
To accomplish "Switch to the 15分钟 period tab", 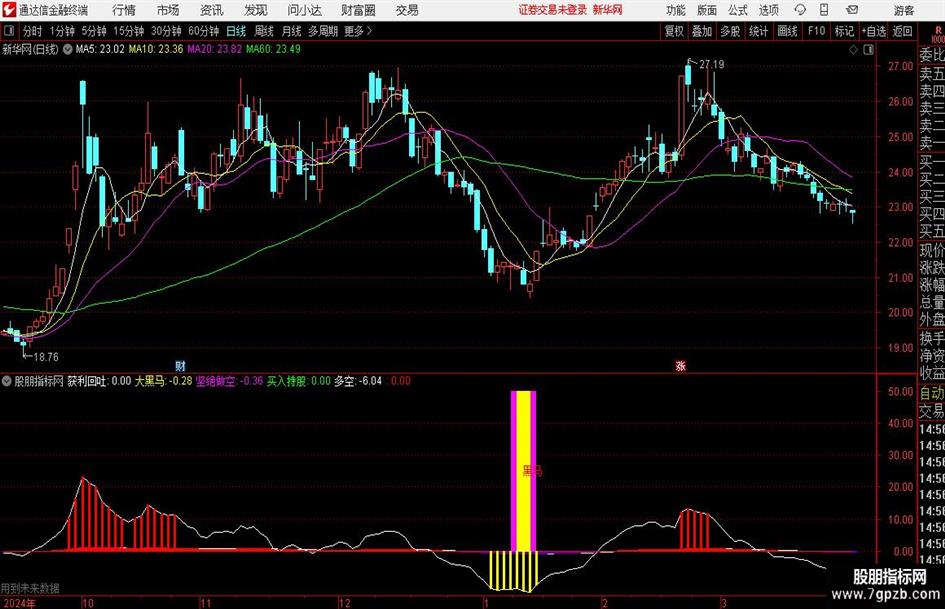I will [x=128, y=31].
